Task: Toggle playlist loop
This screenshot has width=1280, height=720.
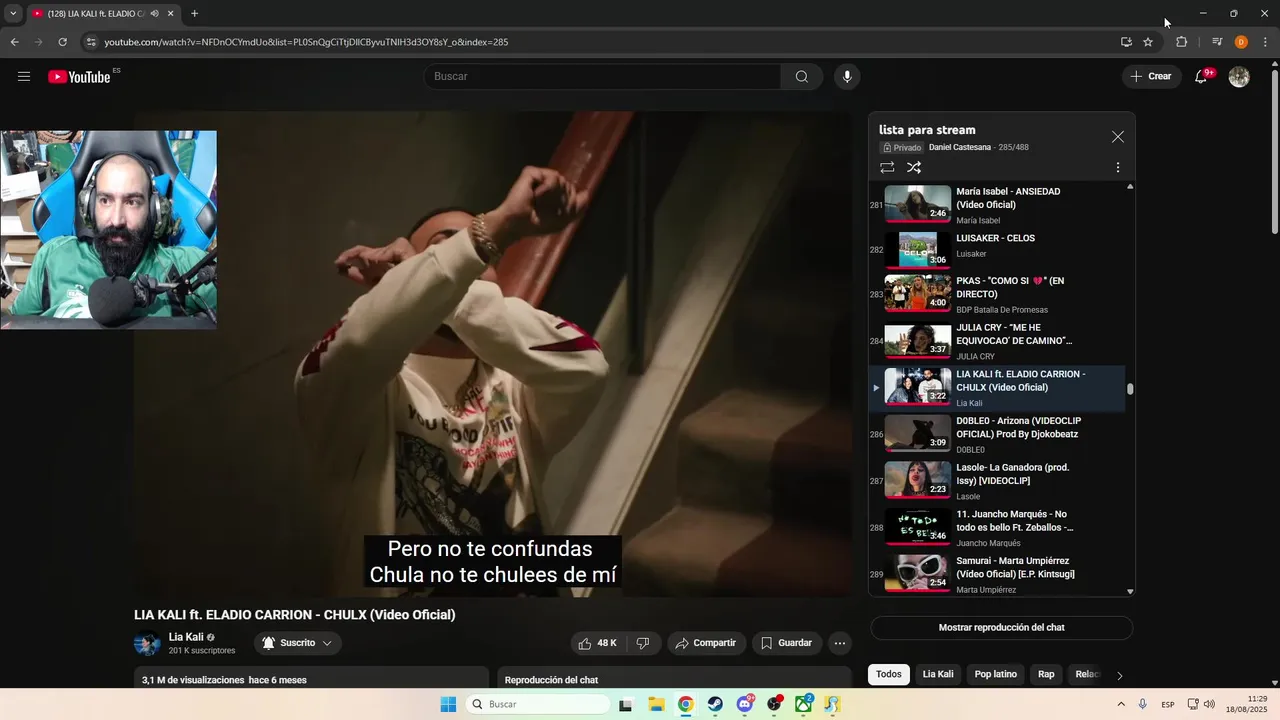Action: click(x=887, y=168)
